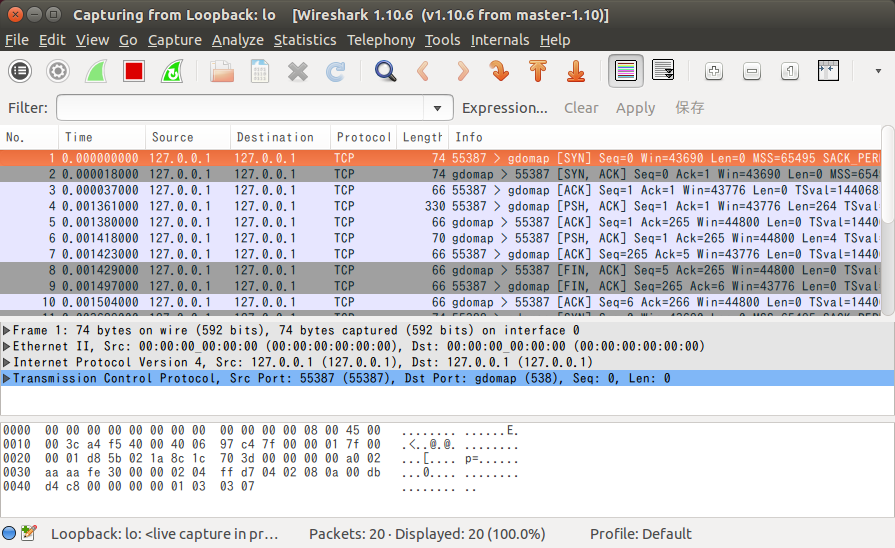Image resolution: width=895 pixels, height=548 pixels.
Task: Expand the Internet Protocol Version 4 node
Action: (x=7, y=362)
